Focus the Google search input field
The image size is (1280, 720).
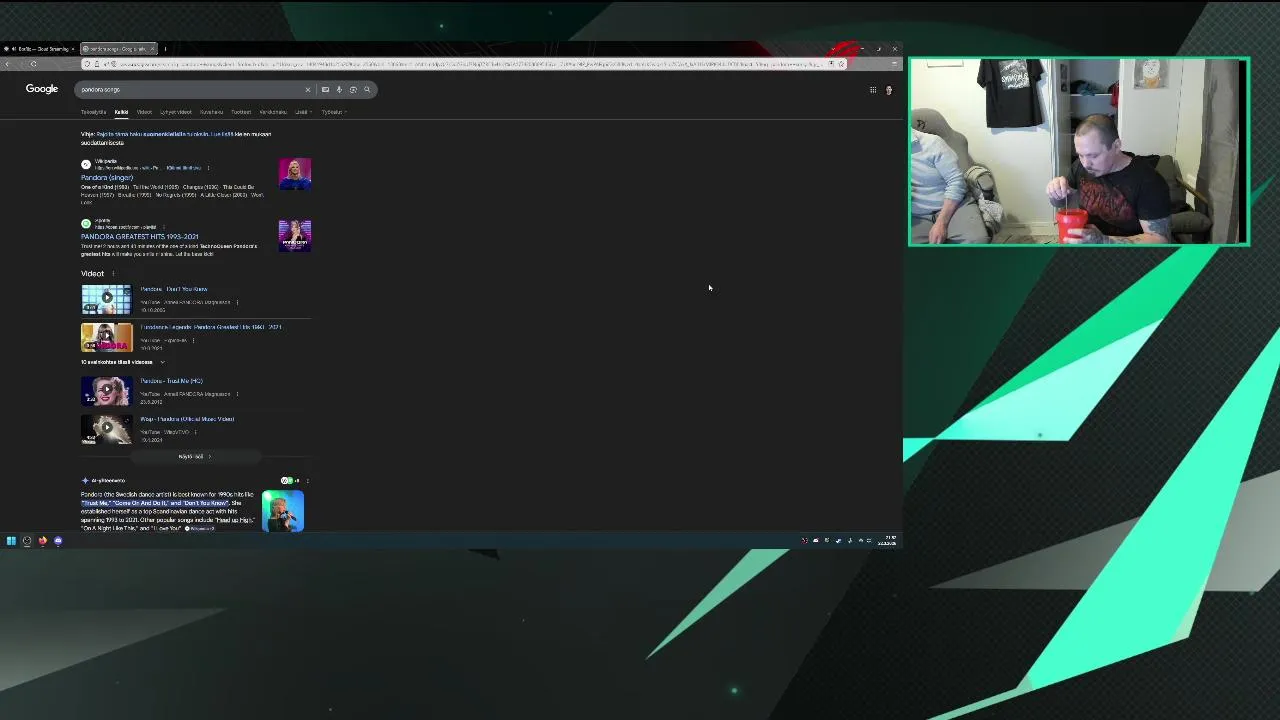coord(190,90)
